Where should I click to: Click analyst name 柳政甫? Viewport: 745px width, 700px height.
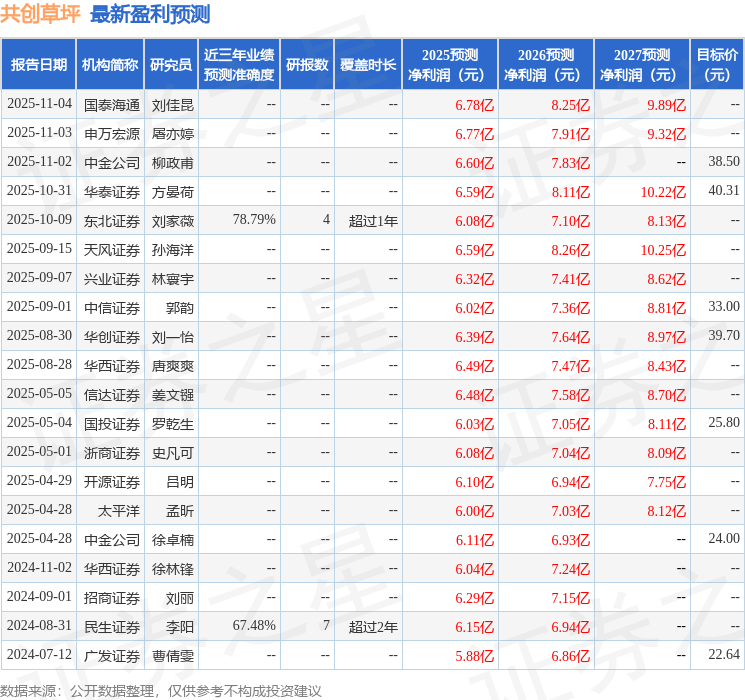pos(173,163)
